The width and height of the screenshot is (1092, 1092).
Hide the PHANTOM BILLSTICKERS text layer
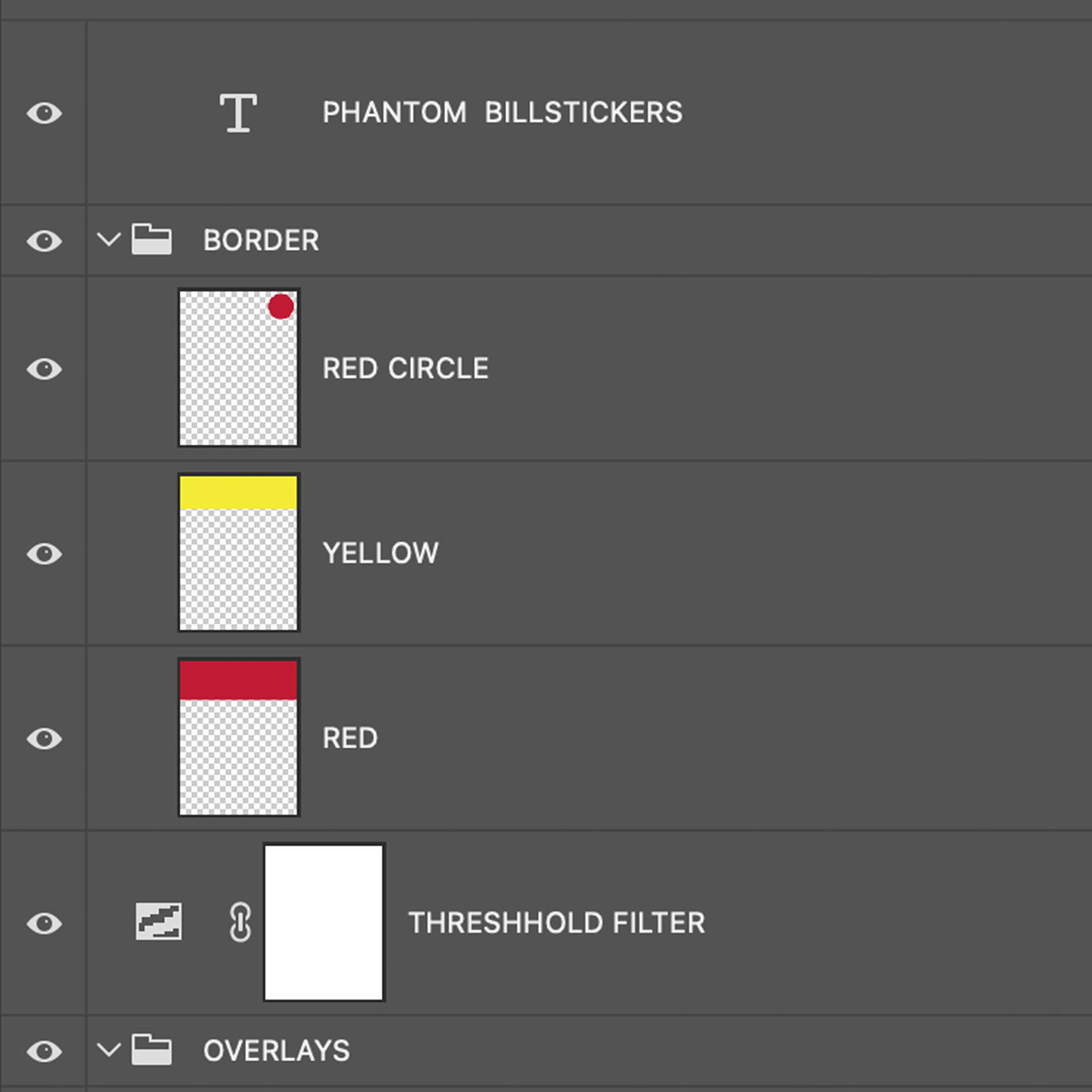(44, 113)
